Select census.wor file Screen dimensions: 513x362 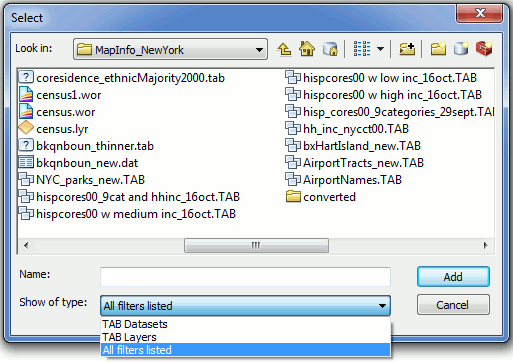click(x=57, y=112)
